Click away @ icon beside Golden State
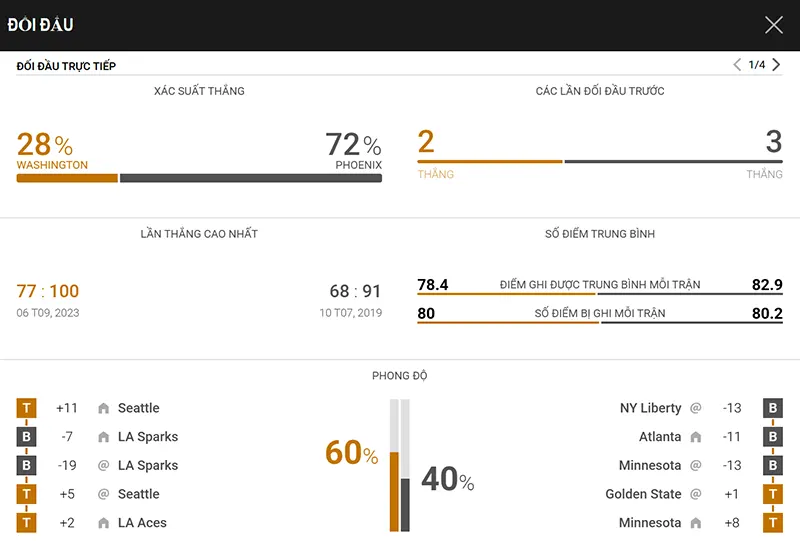 click(695, 494)
